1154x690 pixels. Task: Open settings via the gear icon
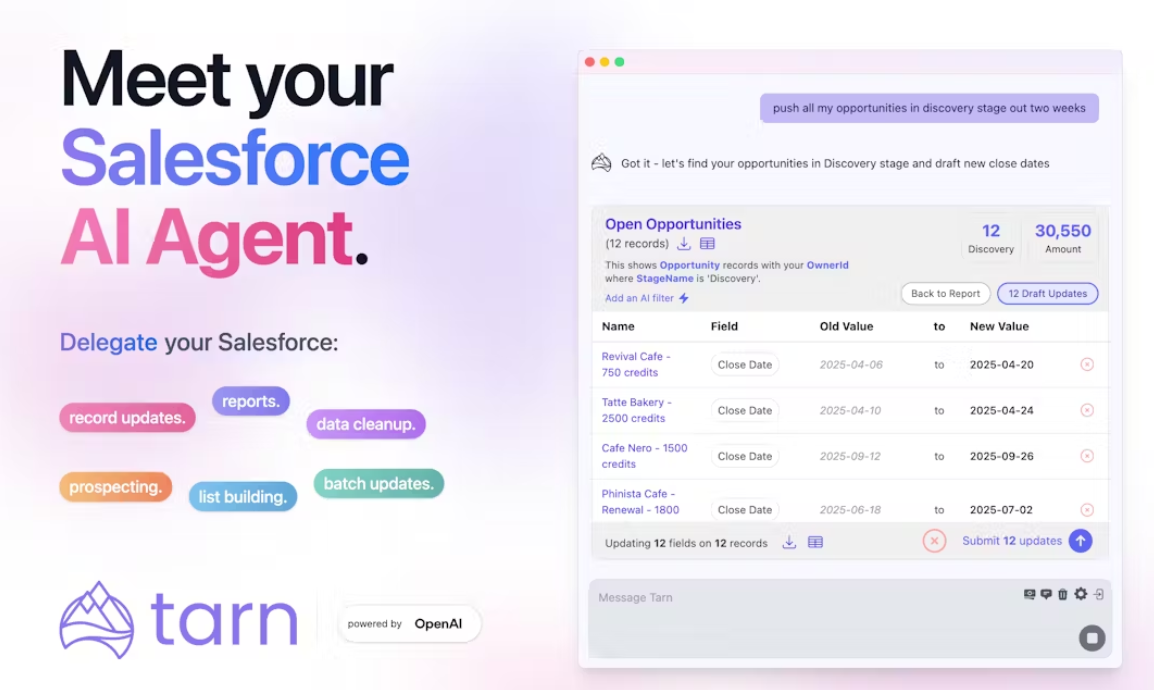1080,594
